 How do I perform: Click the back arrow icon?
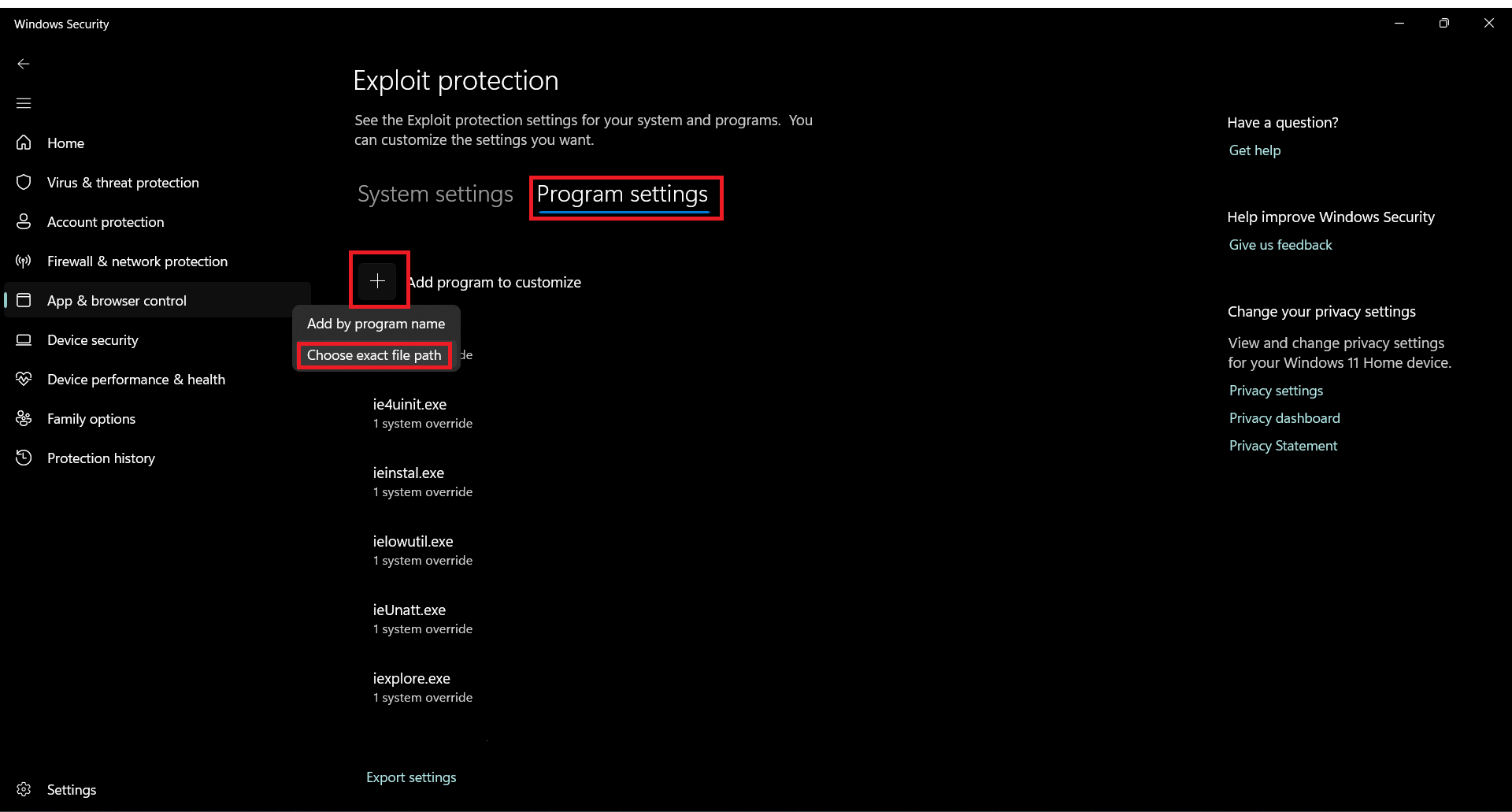(24, 64)
